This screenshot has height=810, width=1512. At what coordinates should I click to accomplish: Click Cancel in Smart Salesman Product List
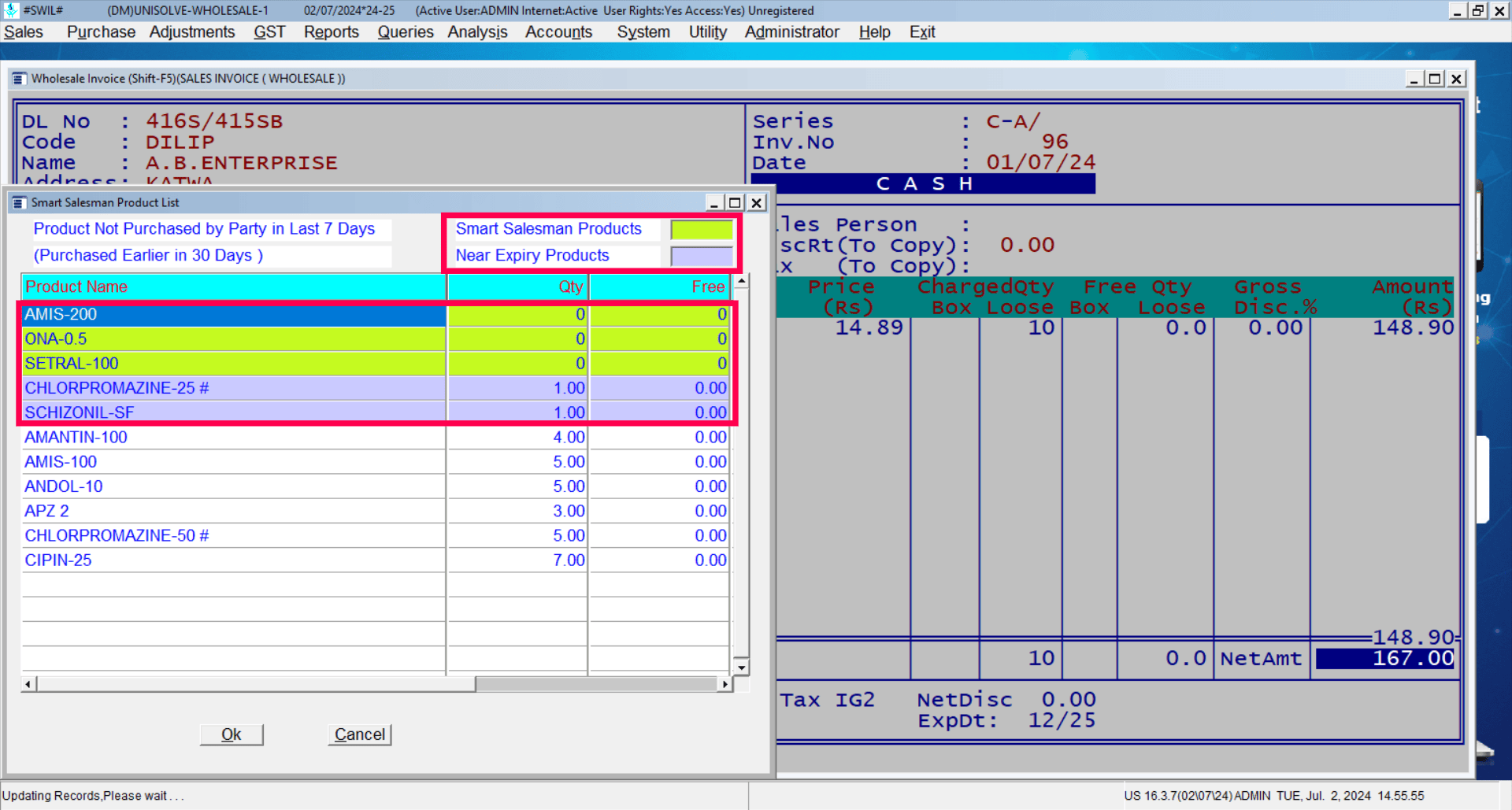coord(360,734)
